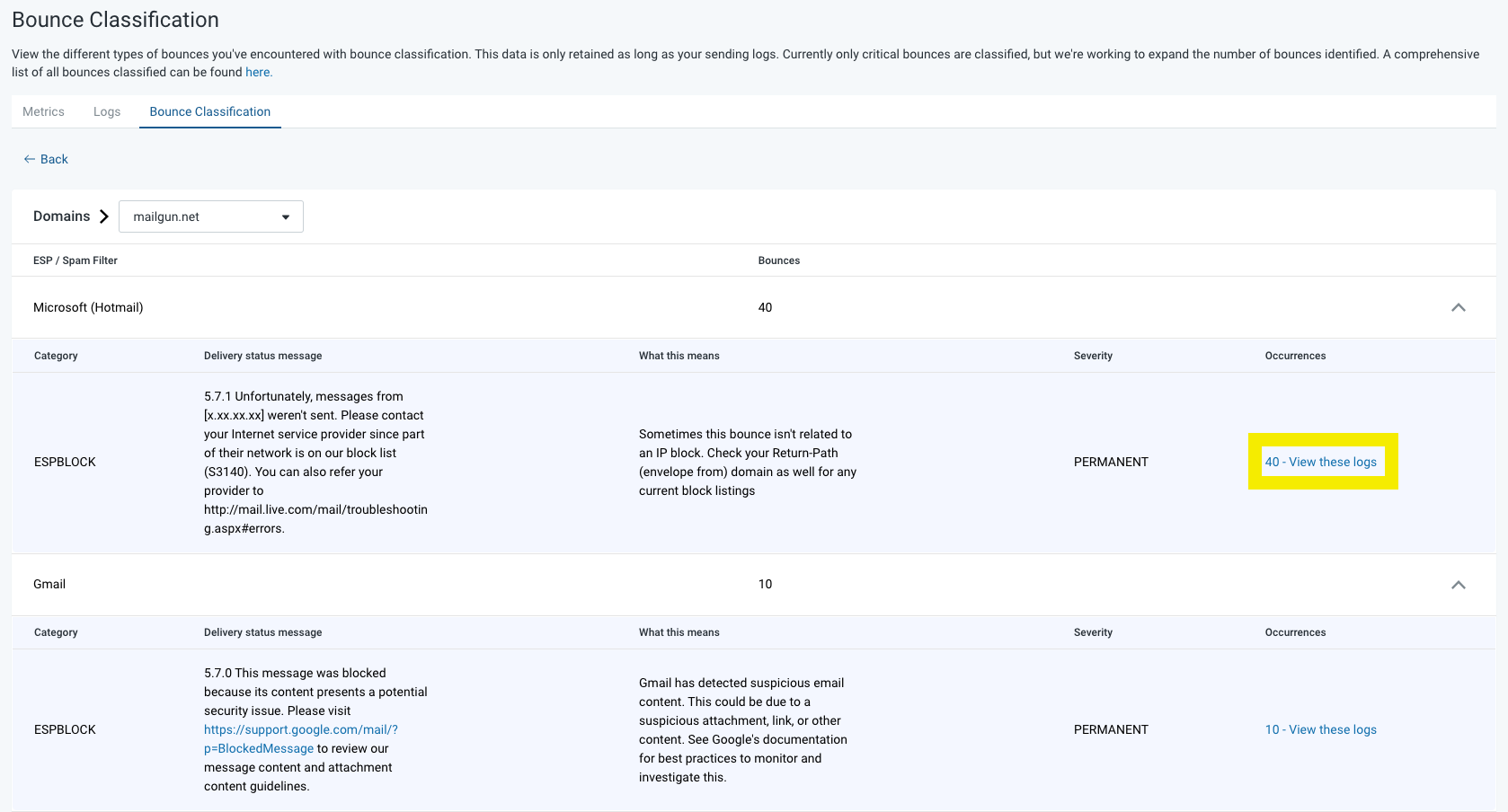Click the Gmail ESP name
Image resolution: width=1508 pixels, height=812 pixels.
pos(49,584)
